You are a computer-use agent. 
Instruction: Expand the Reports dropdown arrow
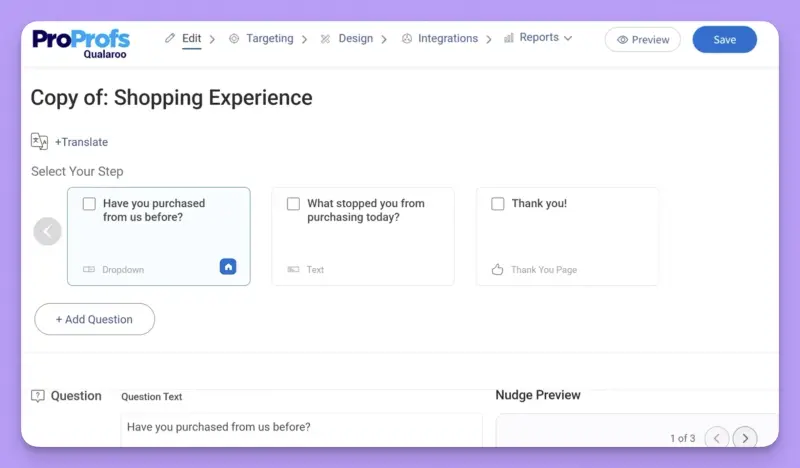click(568, 38)
